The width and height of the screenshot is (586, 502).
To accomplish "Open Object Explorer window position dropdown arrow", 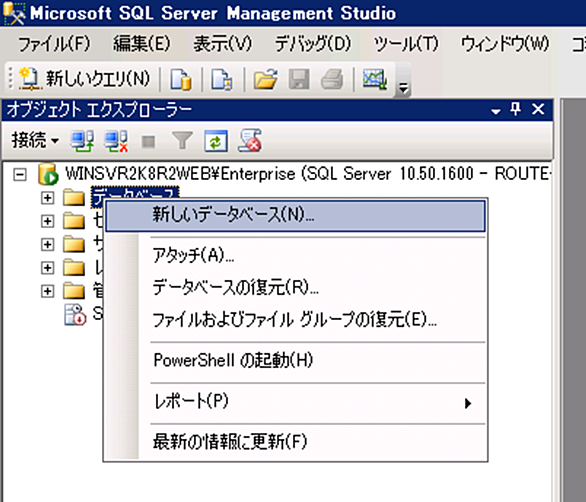I will tap(496, 111).
